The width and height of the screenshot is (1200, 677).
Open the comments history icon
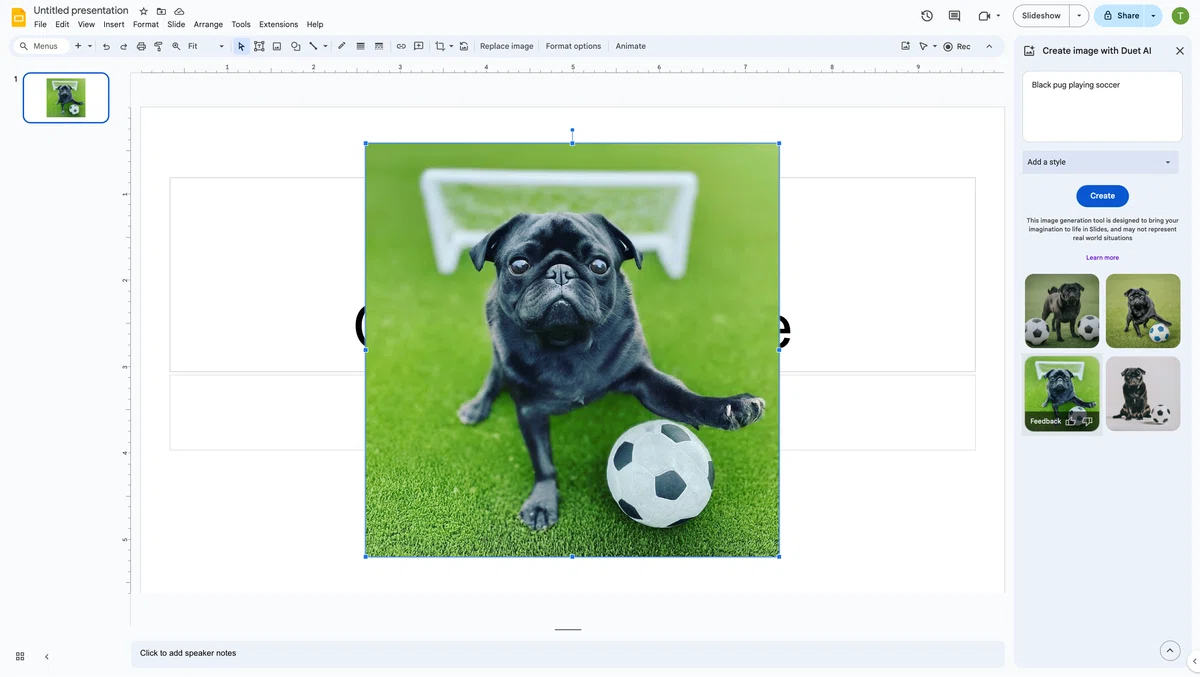pyautogui.click(x=954, y=16)
